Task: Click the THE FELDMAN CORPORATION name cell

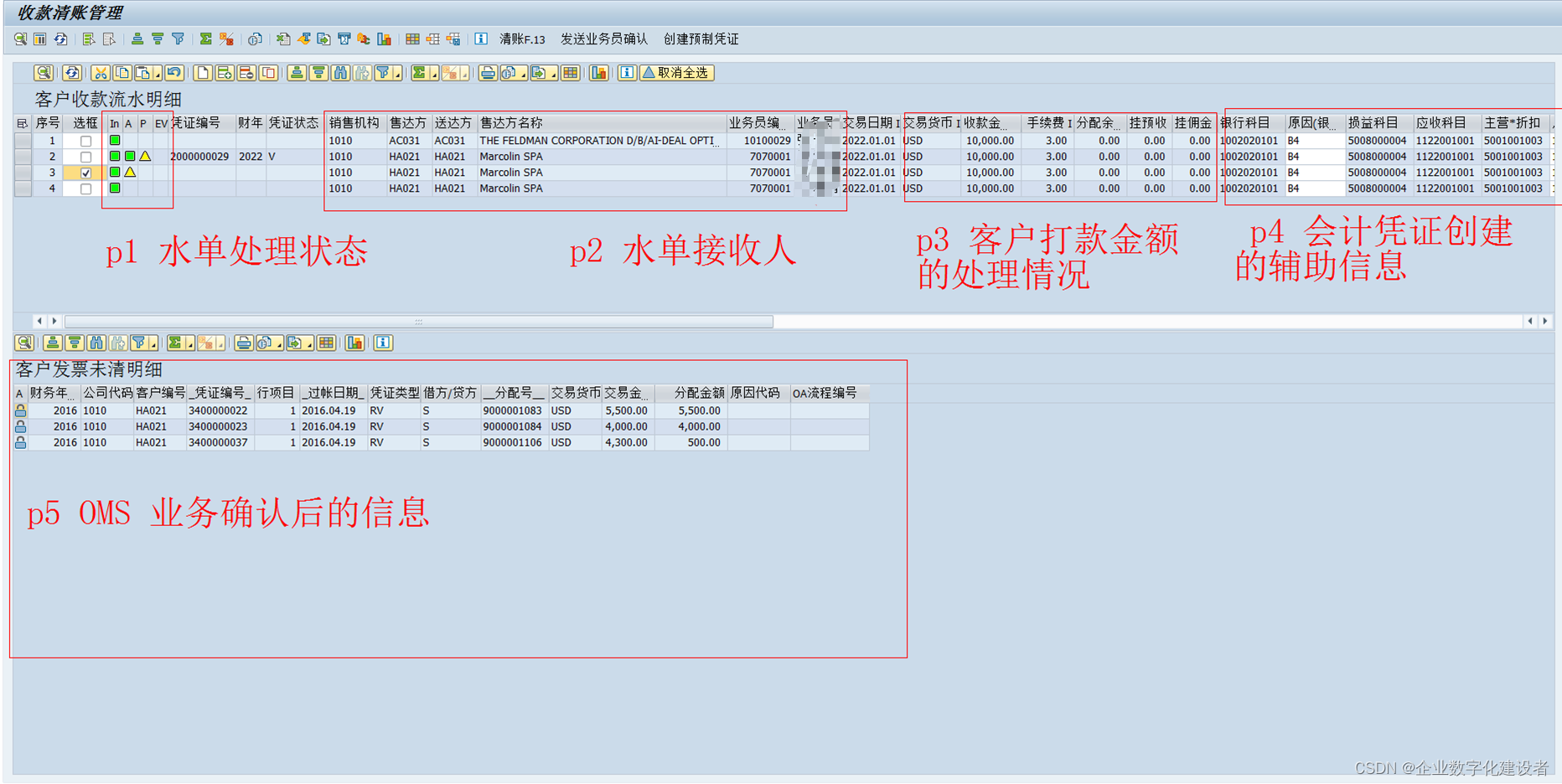Action: coord(601,141)
